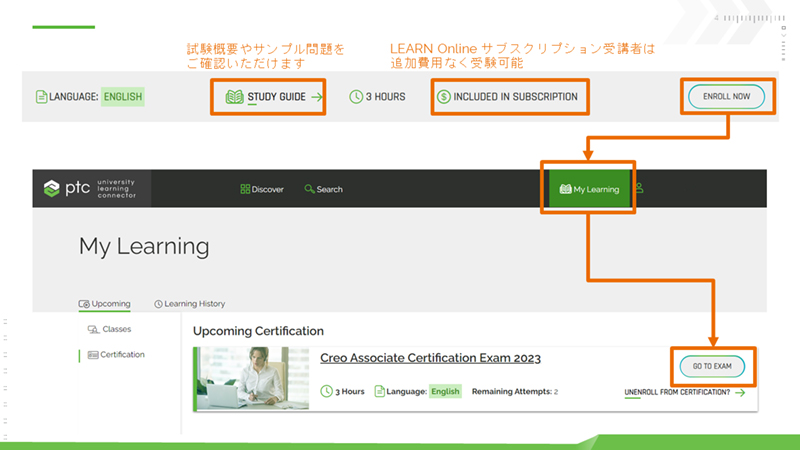Click the dollar sign subscription icon
800x450 pixels.
pyautogui.click(x=443, y=97)
